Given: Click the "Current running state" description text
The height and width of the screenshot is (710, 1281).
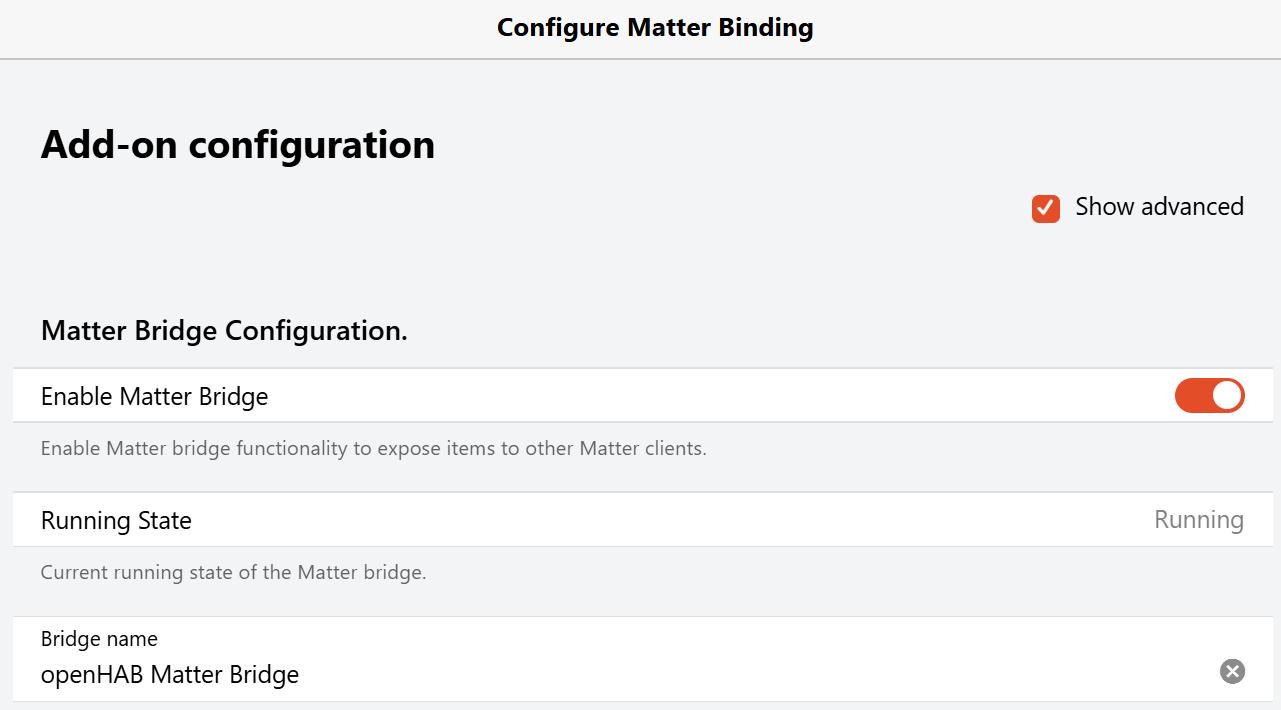Looking at the screenshot, I should click(x=234, y=573).
